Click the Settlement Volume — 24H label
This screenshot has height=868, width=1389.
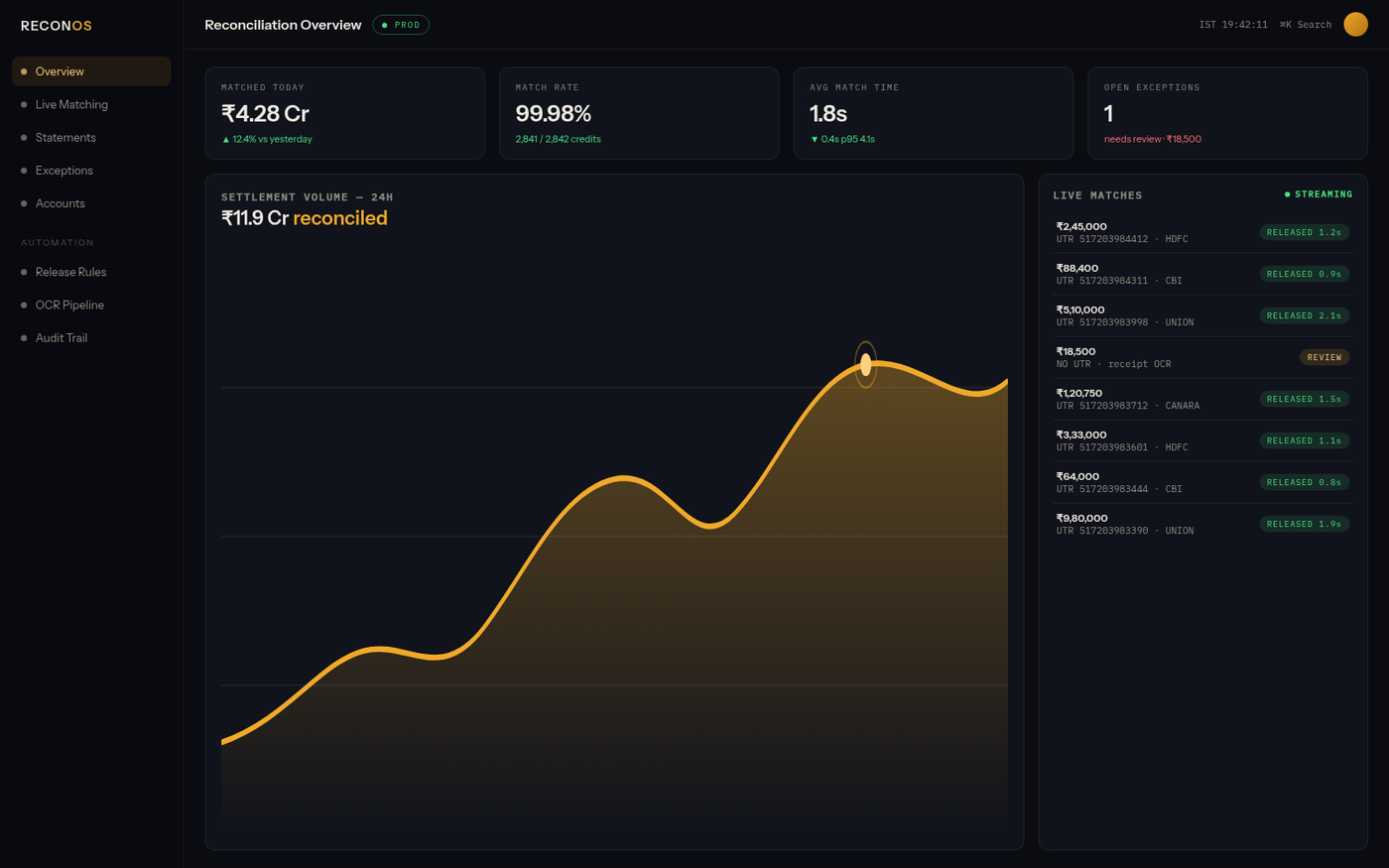click(x=308, y=197)
